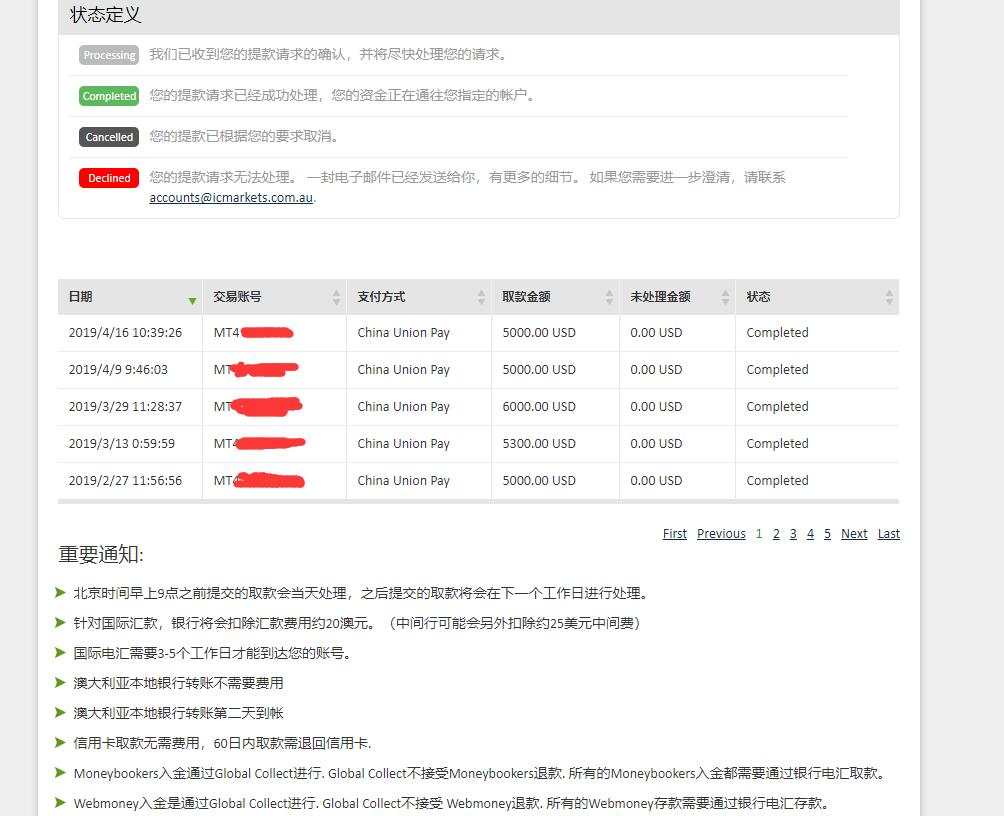This screenshot has width=1004, height=816.
Task: Sort by 交易账号 column arrows
Action: coord(336,297)
